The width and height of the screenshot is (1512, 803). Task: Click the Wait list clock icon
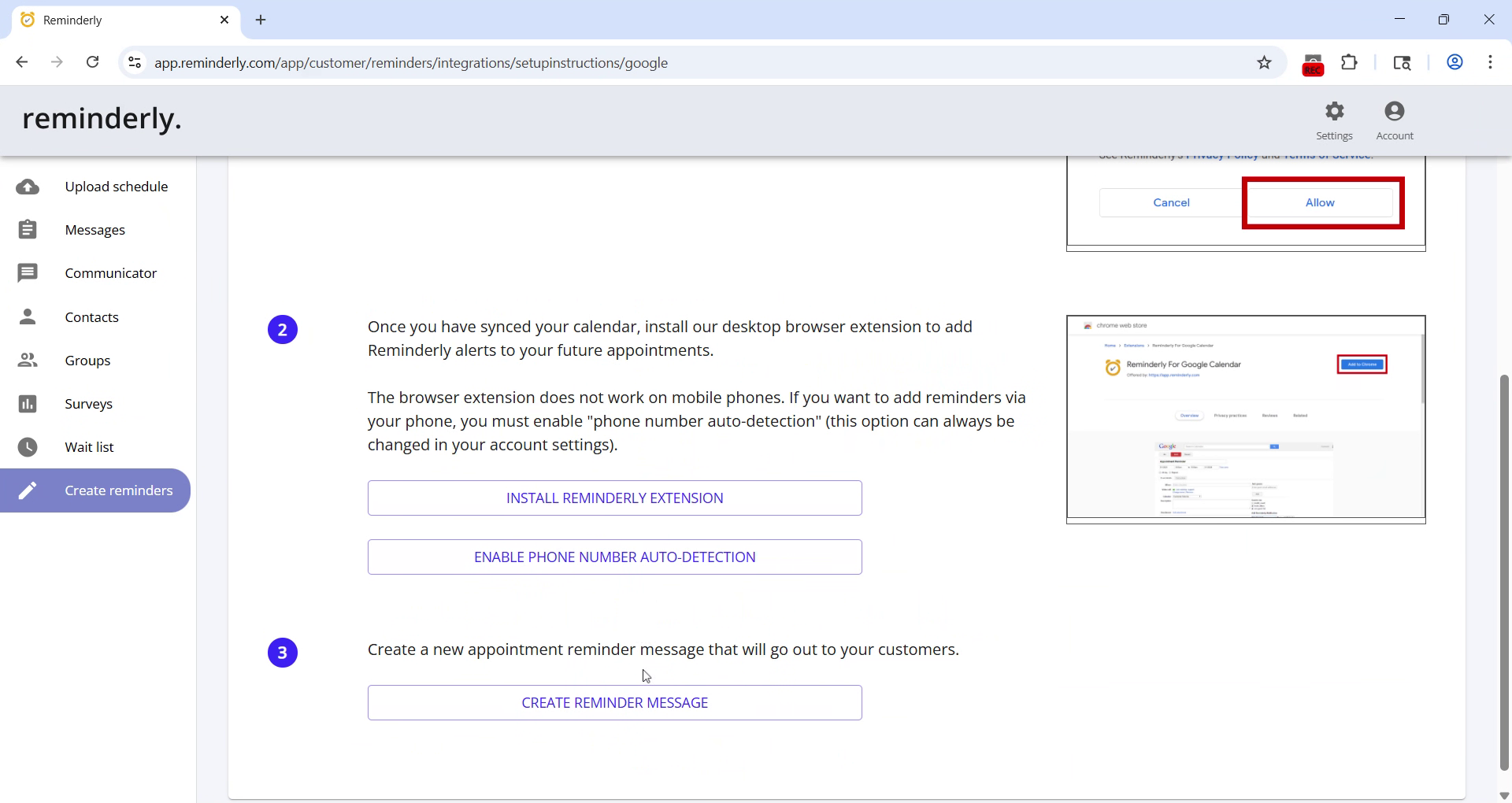point(28,447)
